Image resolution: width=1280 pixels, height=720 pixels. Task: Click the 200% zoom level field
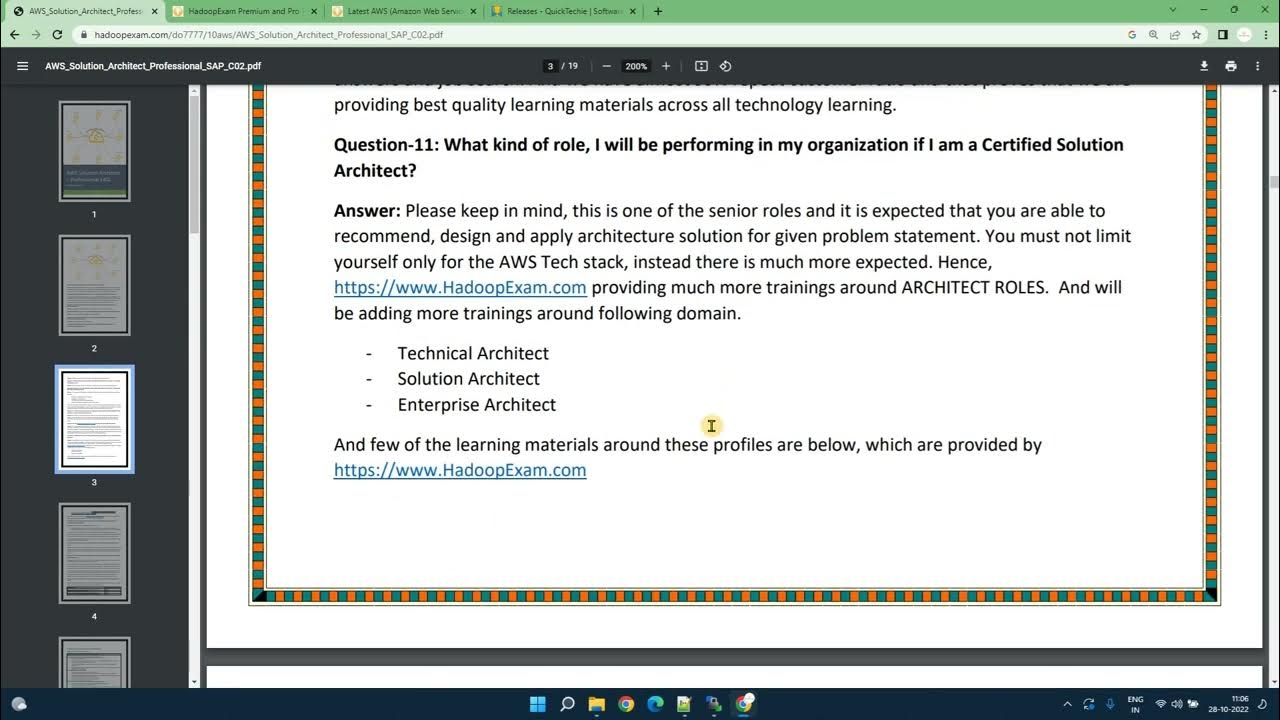point(636,66)
